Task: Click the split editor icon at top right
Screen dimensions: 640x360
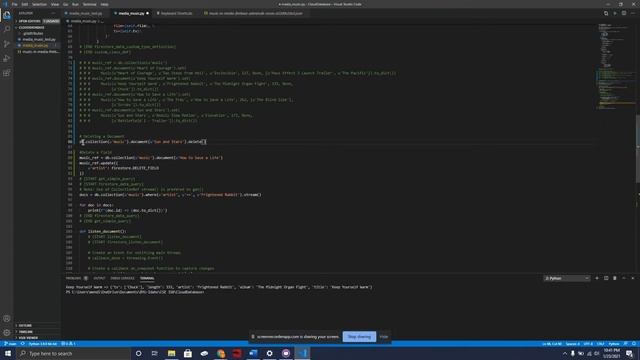Action: tap(624, 13)
